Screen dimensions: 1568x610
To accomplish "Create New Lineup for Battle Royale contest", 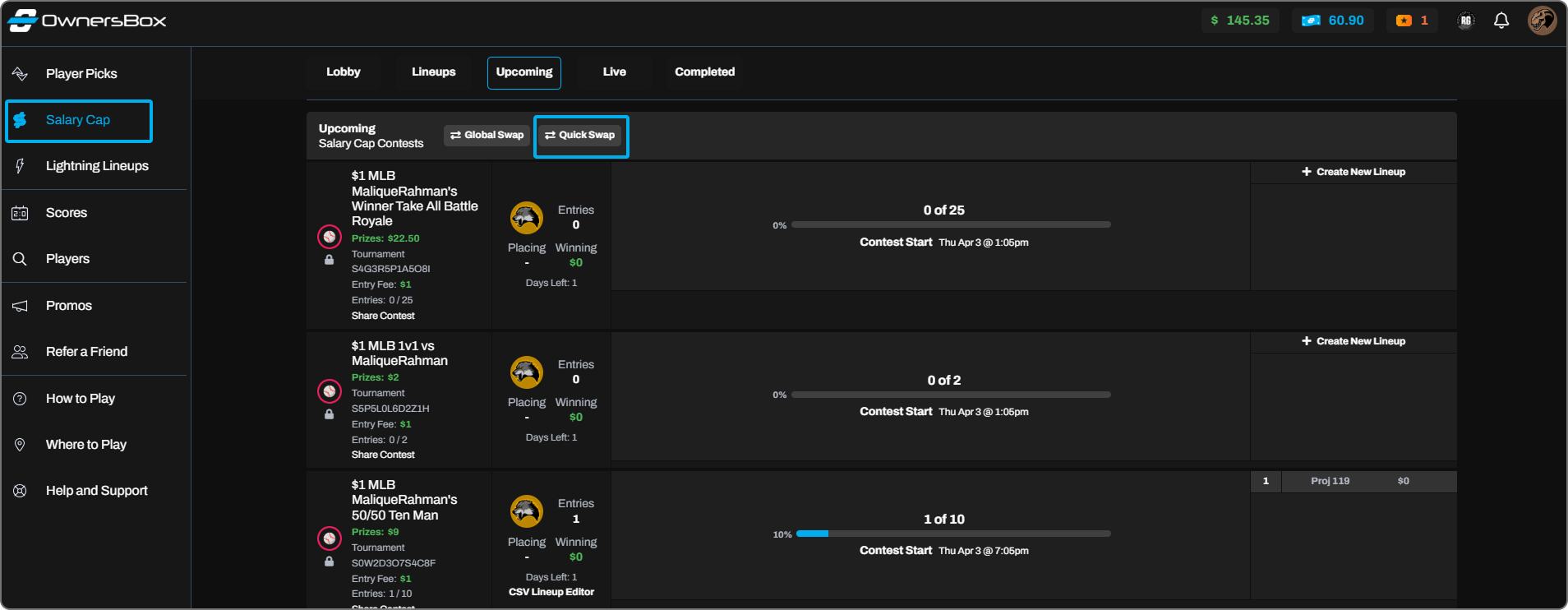I will (x=1354, y=172).
